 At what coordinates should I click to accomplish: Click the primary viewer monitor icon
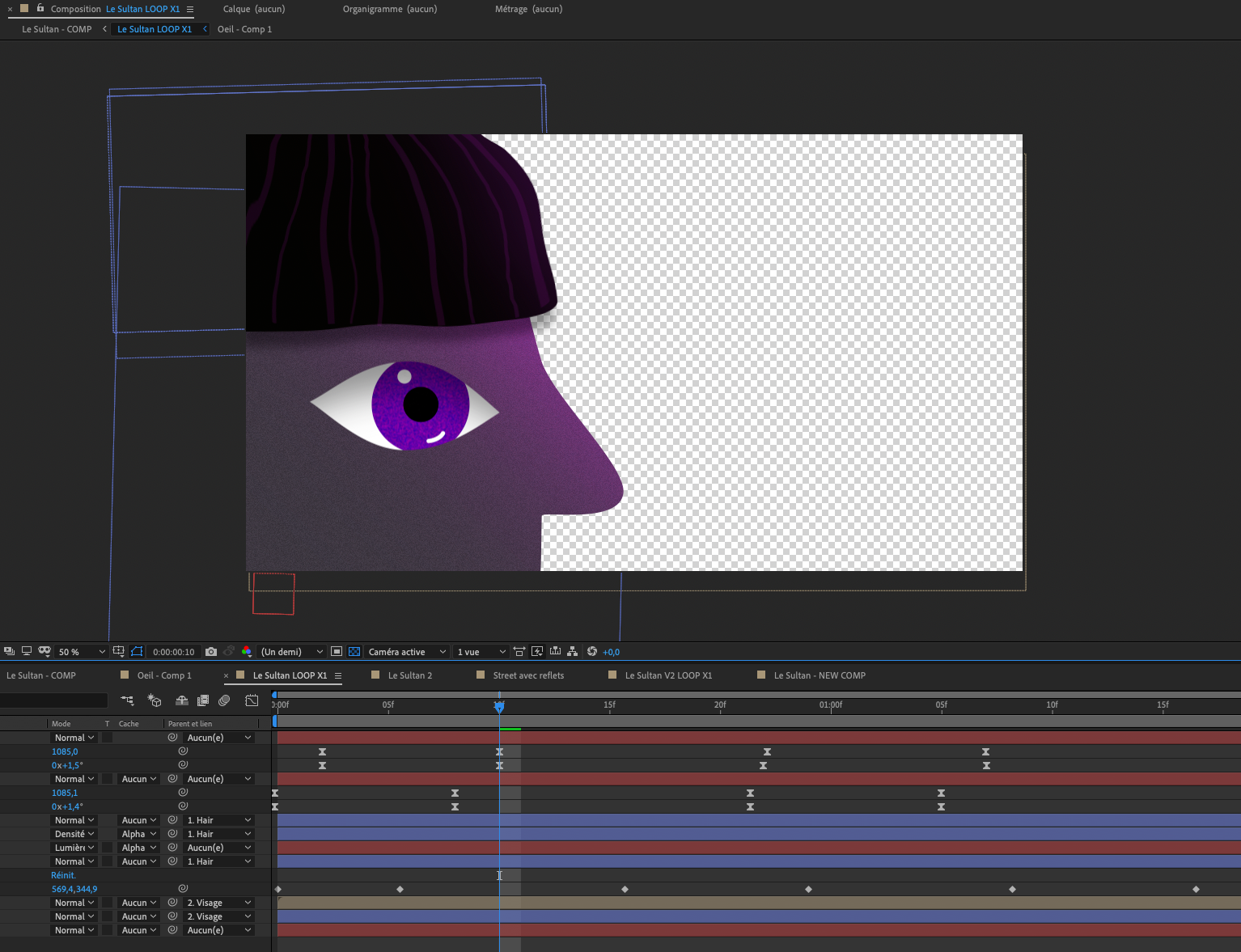pos(27,651)
